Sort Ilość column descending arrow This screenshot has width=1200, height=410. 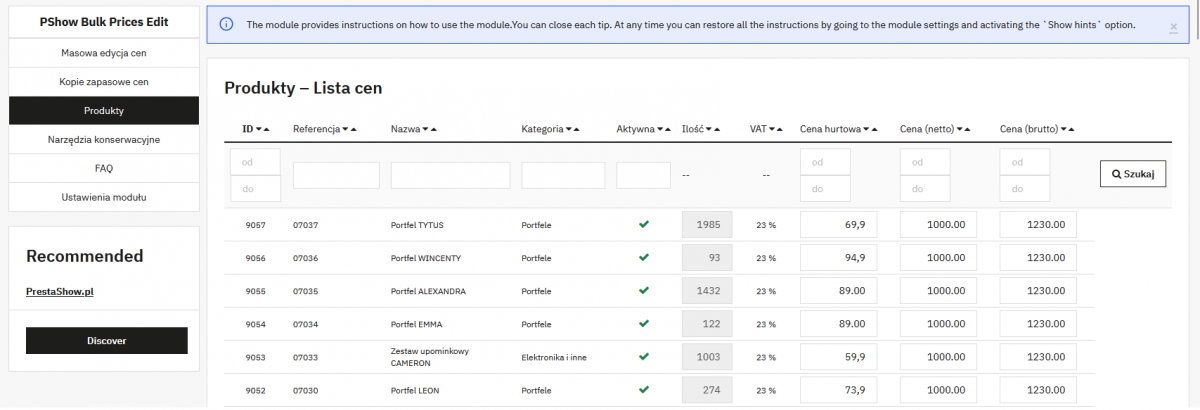tap(709, 129)
